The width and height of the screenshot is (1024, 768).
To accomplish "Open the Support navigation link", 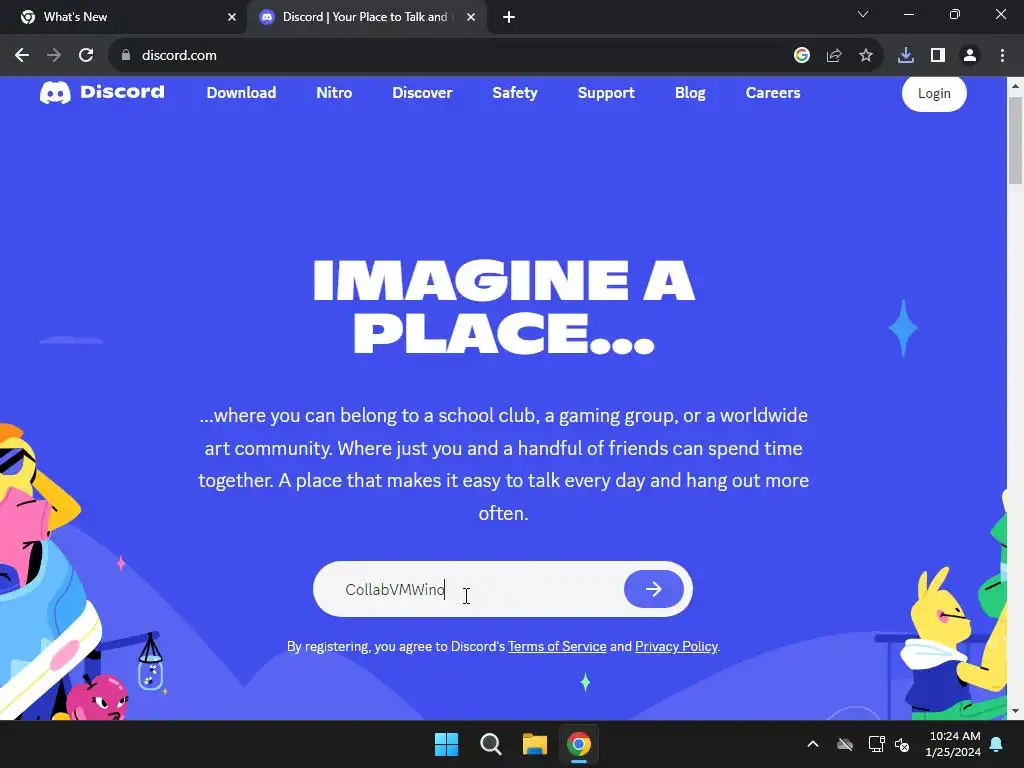I will pos(606,93).
